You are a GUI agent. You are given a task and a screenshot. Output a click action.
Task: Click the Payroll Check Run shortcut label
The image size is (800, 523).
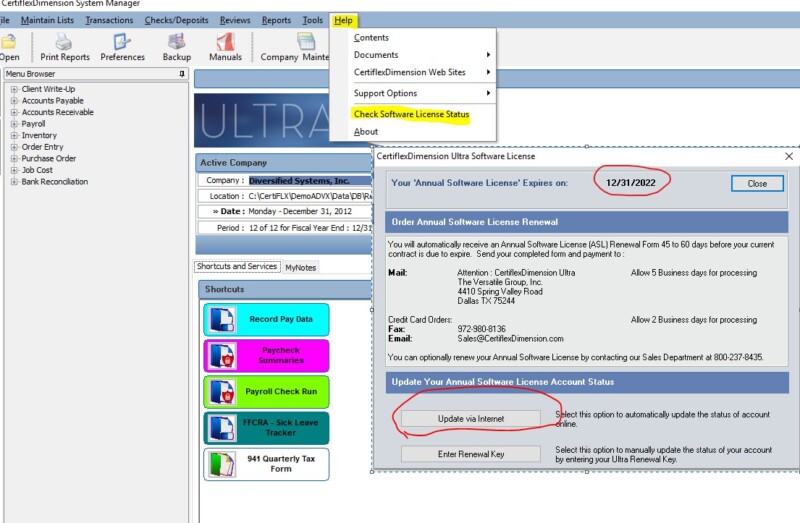click(281, 392)
